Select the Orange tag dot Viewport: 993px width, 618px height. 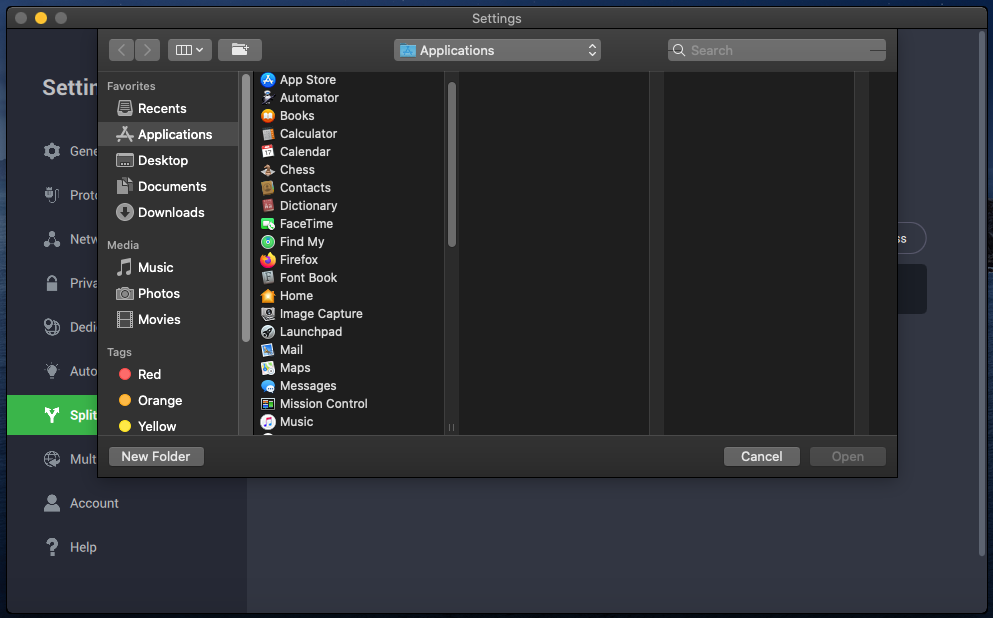click(125, 400)
